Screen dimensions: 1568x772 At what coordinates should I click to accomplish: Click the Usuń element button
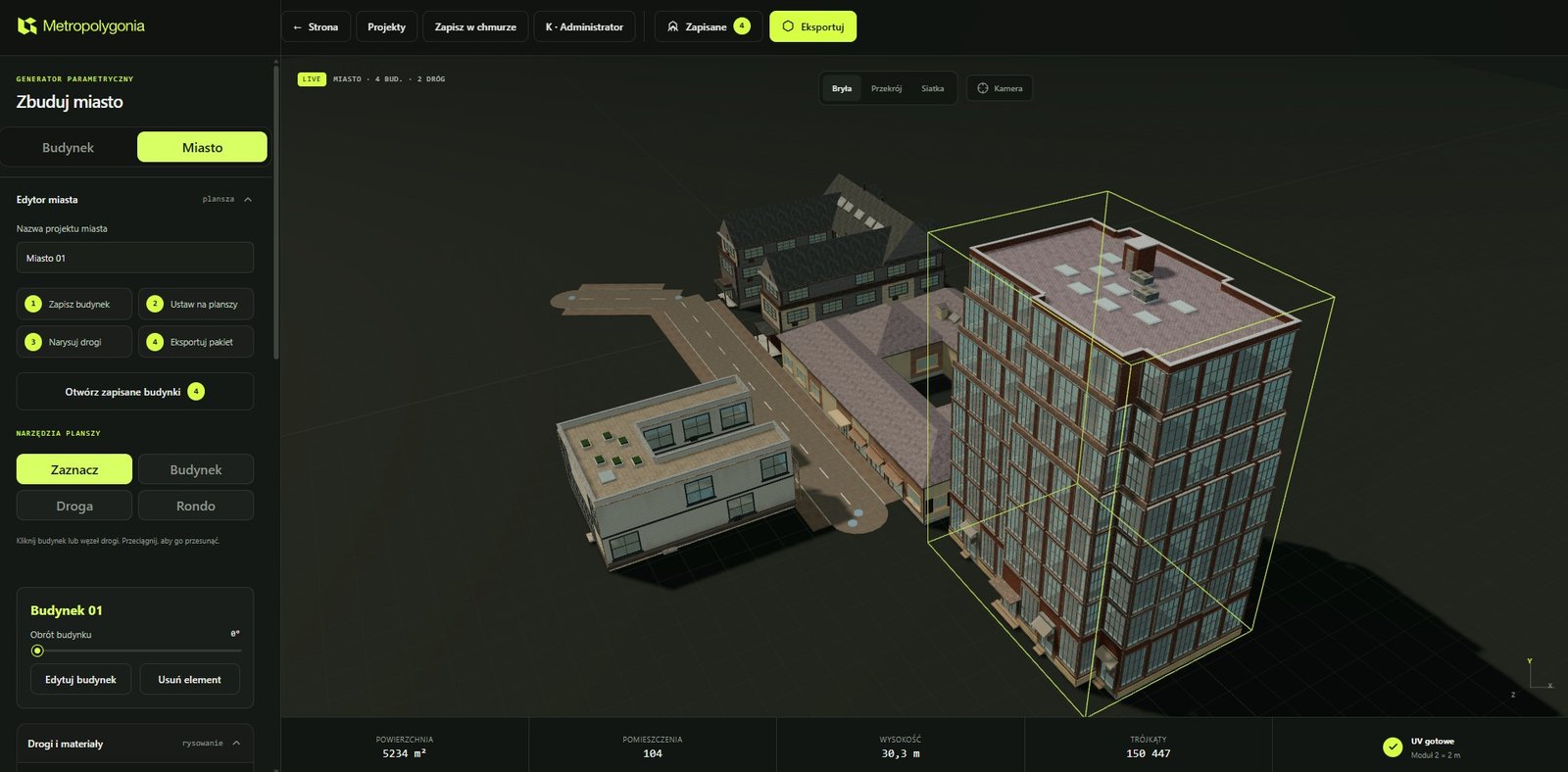[189, 679]
